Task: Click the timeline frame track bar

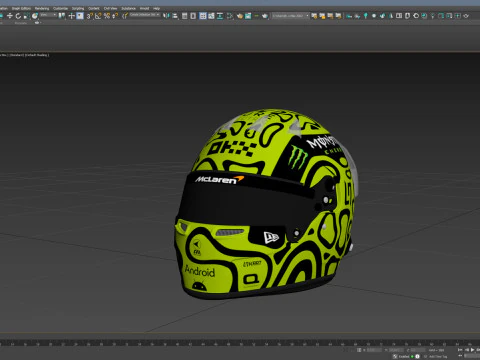Action: pos(240,343)
